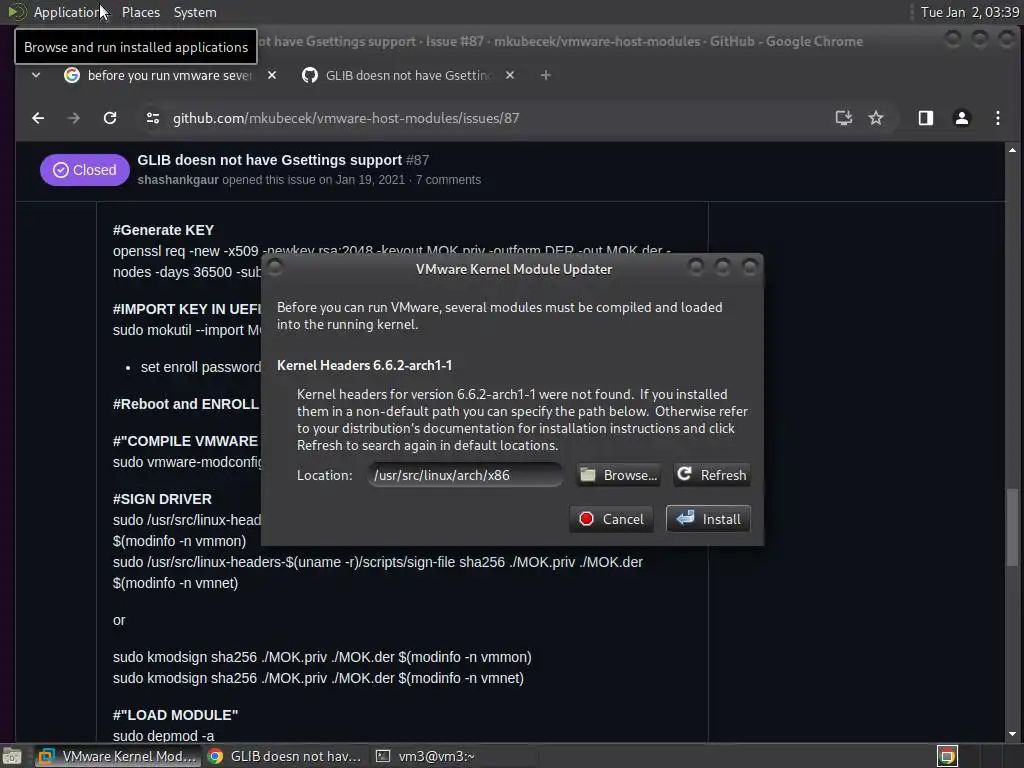Switch to VMware Kernel Mod... taskbar item
Image resolution: width=1024 pixels, height=768 pixels.
[x=118, y=756]
